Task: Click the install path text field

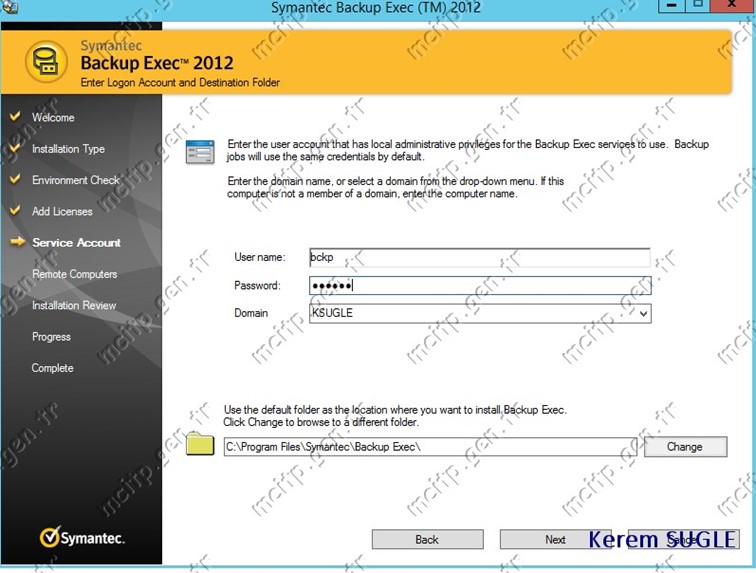Action: pos(430,447)
